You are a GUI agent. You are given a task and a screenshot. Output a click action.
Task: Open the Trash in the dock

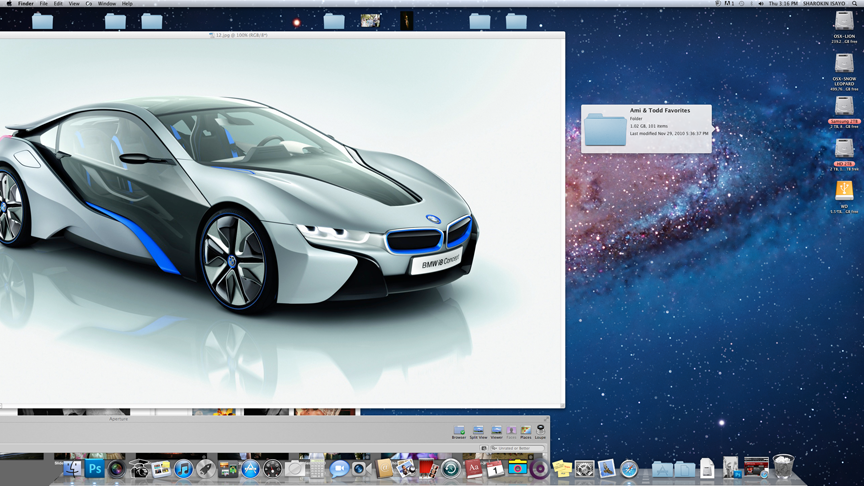[783, 467]
